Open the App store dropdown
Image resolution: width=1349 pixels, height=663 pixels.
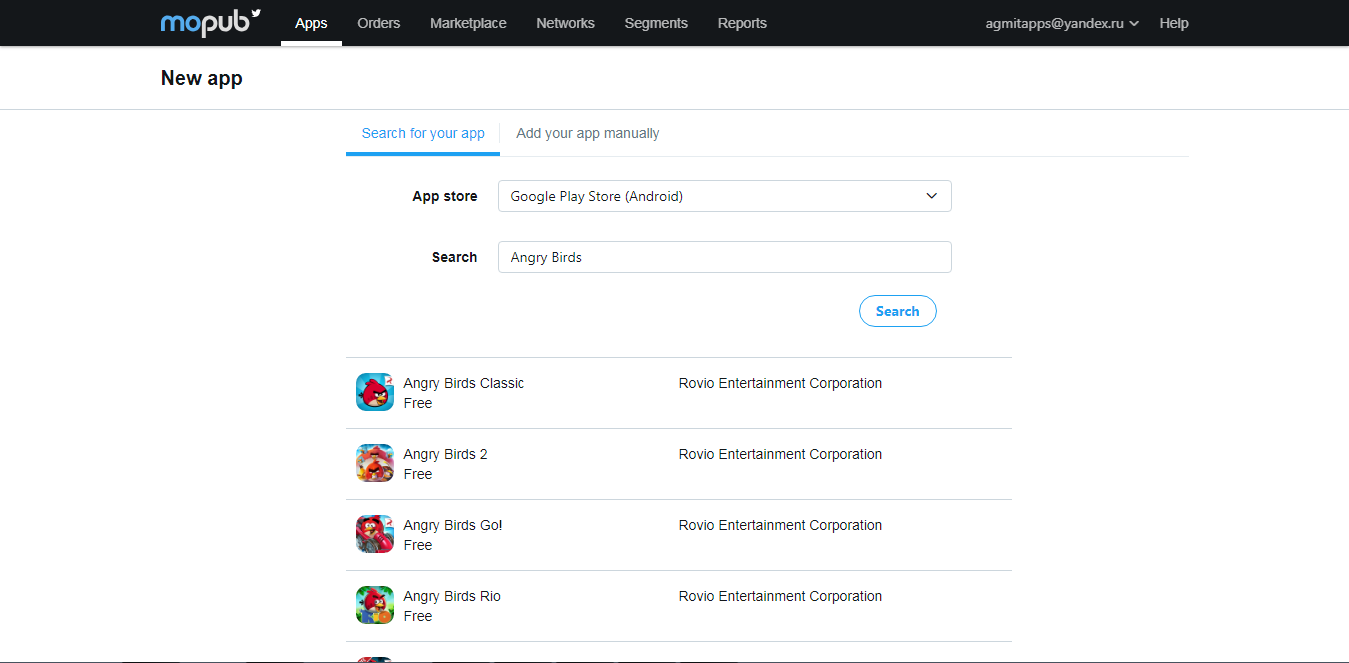[x=724, y=196]
